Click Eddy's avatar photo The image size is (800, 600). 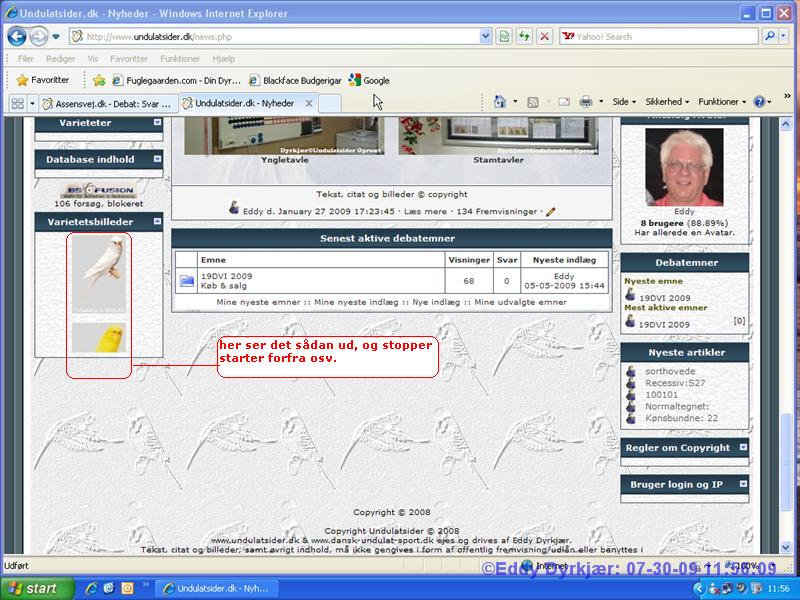pos(684,167)
